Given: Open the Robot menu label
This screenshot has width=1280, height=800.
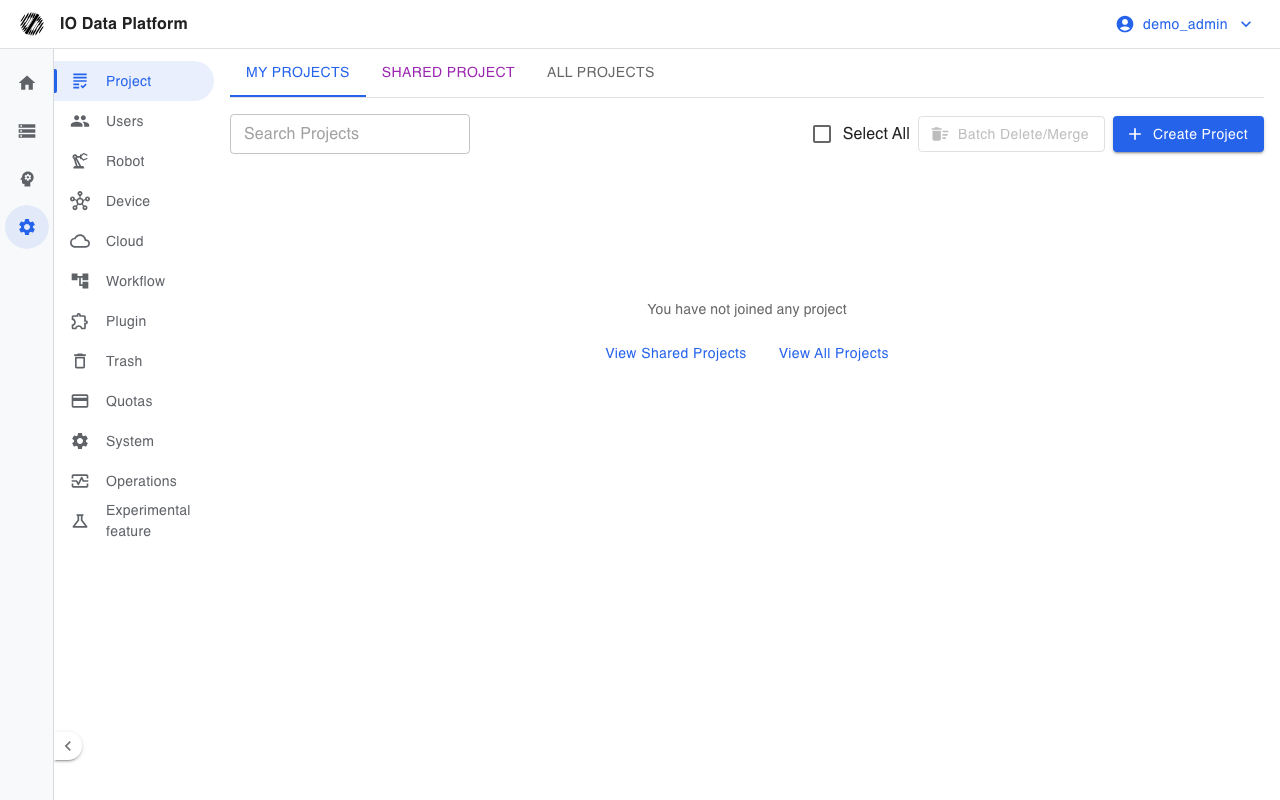Looking at the screenshot, I should [x=125, y=161].
